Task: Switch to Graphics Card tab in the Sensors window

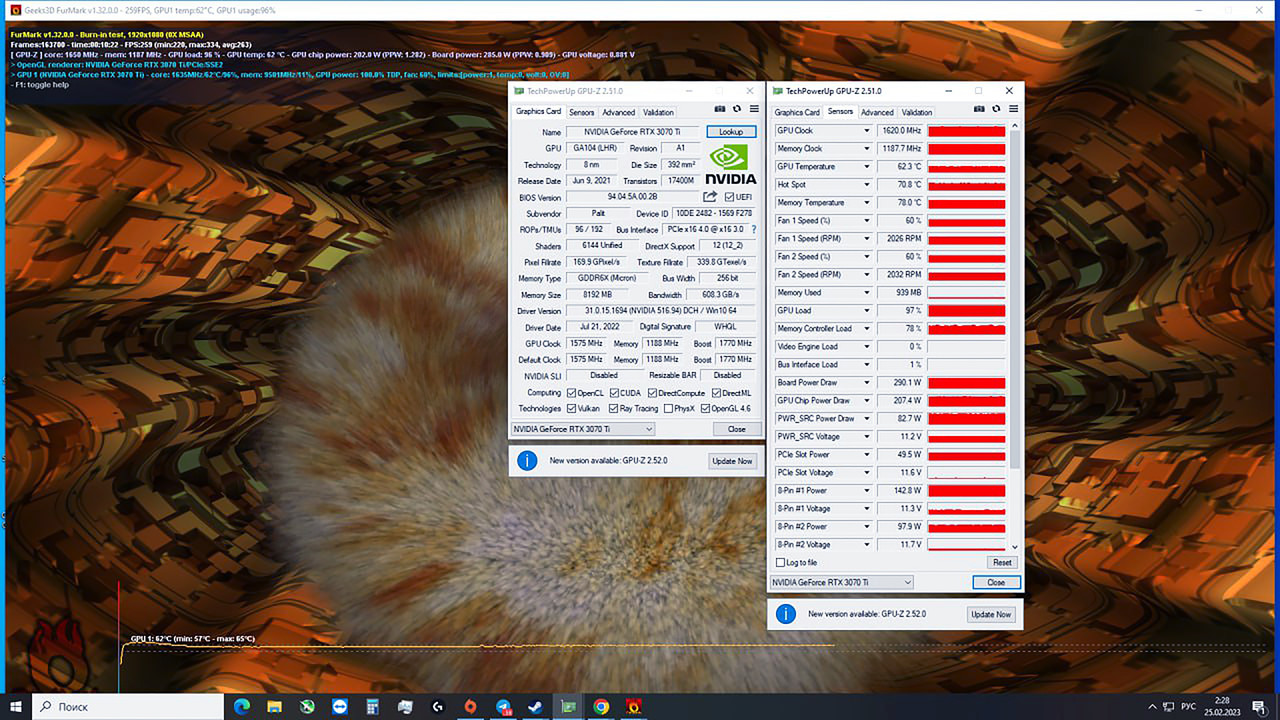Action: pyautogui.click(x=797, y=112)
